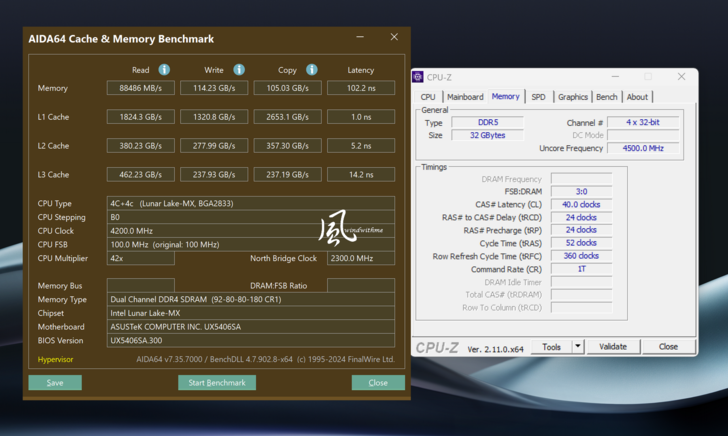Open the Mainboard tab
The height and width of the screenshot is (436, 728).
tap(465, 97)
